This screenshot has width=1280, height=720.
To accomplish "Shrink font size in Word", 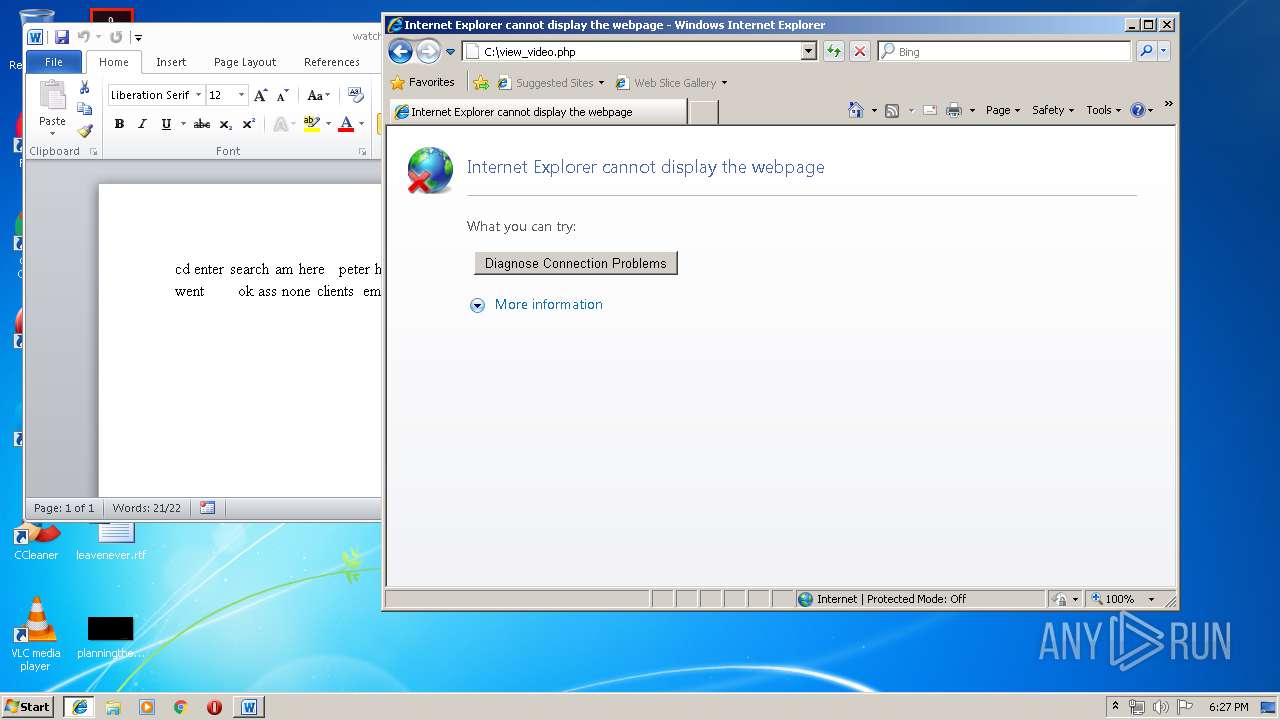I will click(x=282, y=95).
